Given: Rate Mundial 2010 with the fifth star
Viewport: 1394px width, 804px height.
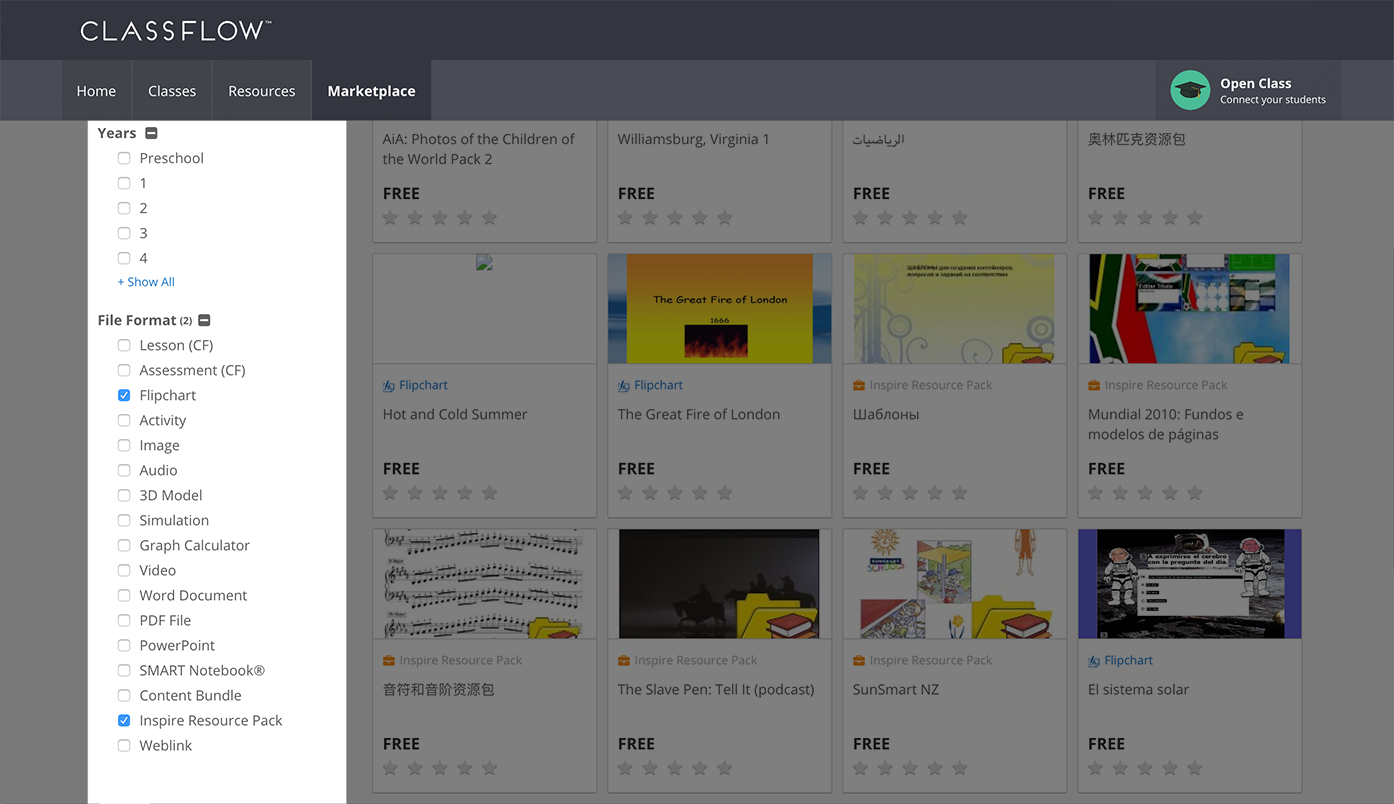Looking at the screenshot, I should pos(1194,493).
